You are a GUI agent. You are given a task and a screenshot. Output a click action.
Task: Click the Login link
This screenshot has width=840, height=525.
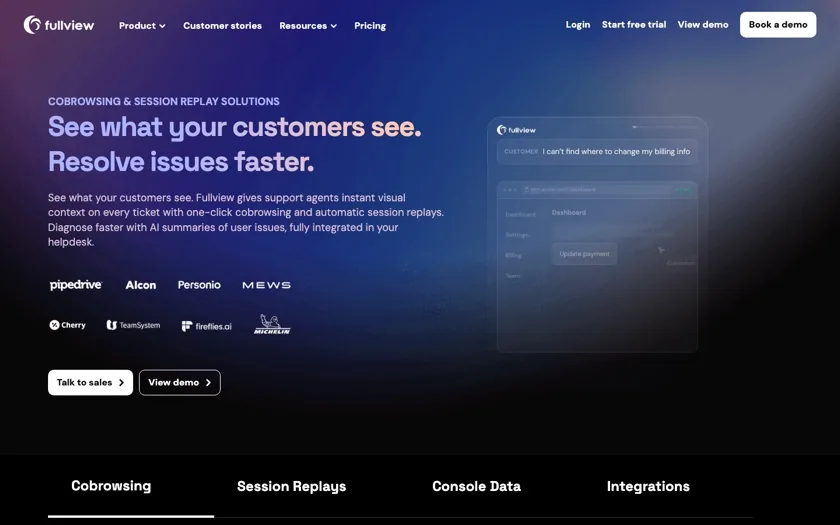[x=578, y=25]
